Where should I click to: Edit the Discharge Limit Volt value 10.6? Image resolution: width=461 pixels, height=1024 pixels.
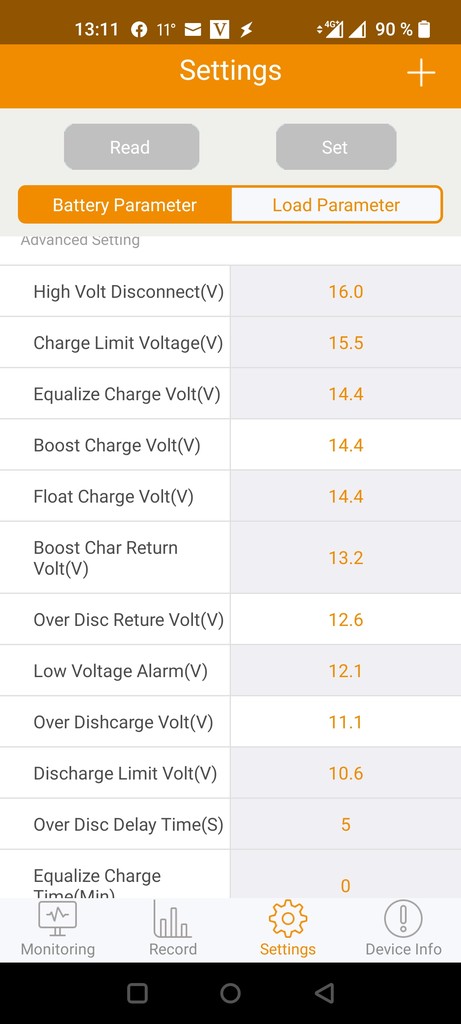click(x=345, y=773)
